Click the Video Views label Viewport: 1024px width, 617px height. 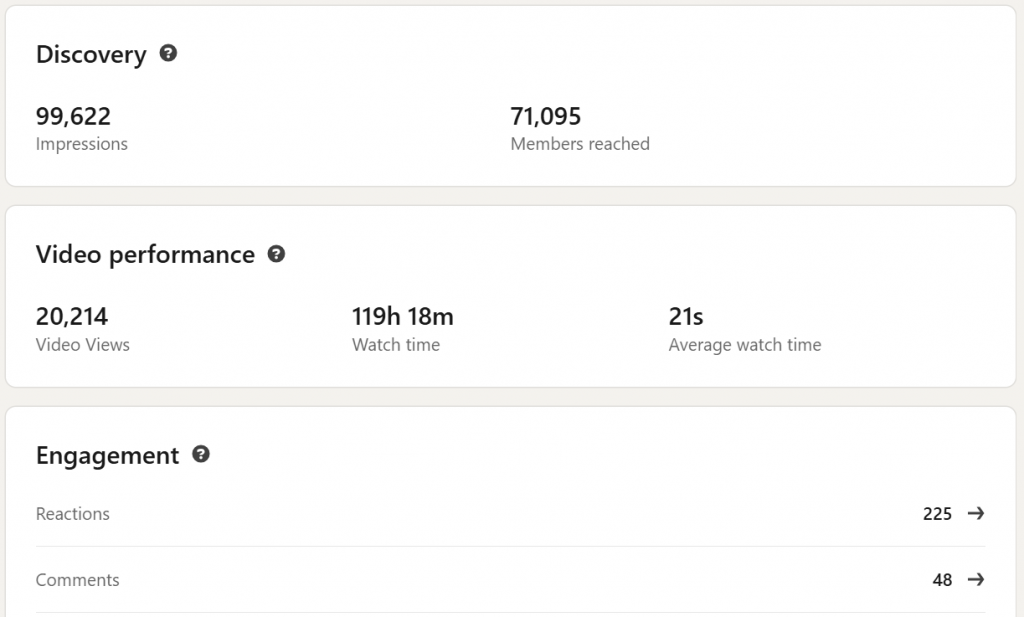tap(83, 345)
